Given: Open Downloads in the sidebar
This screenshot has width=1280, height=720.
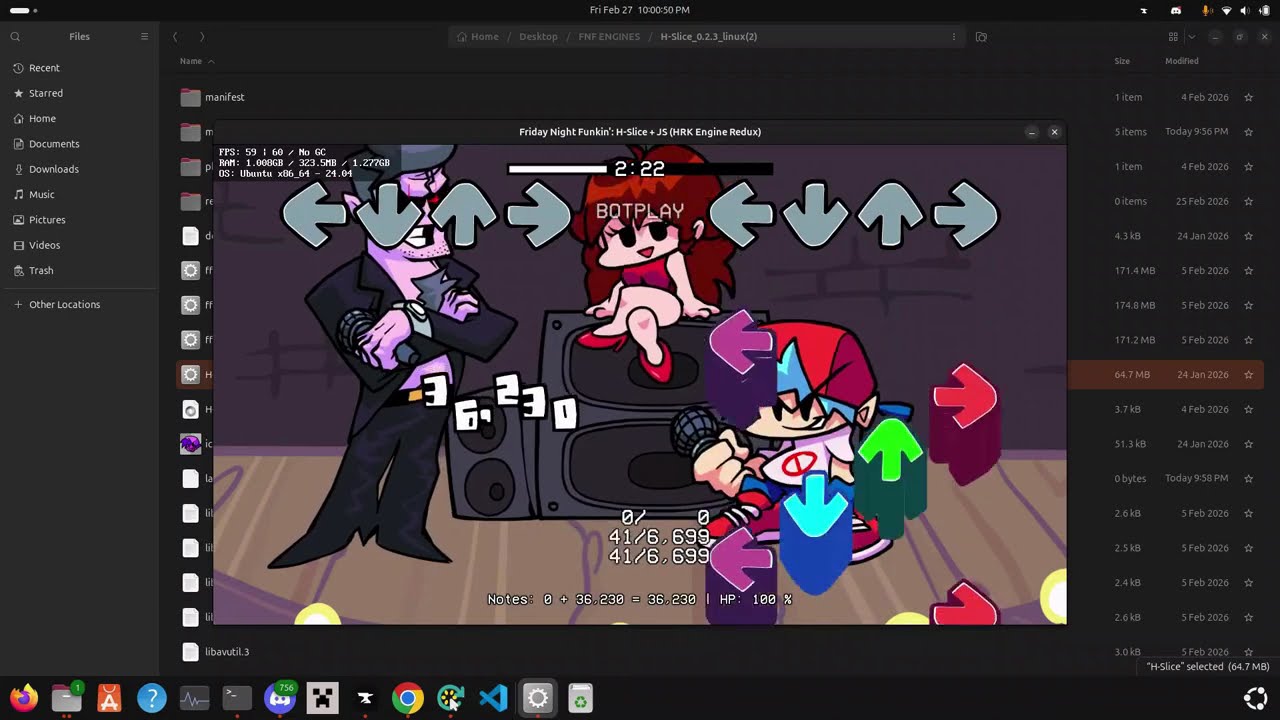Looking at the screenshot, I should pos(79,169).
